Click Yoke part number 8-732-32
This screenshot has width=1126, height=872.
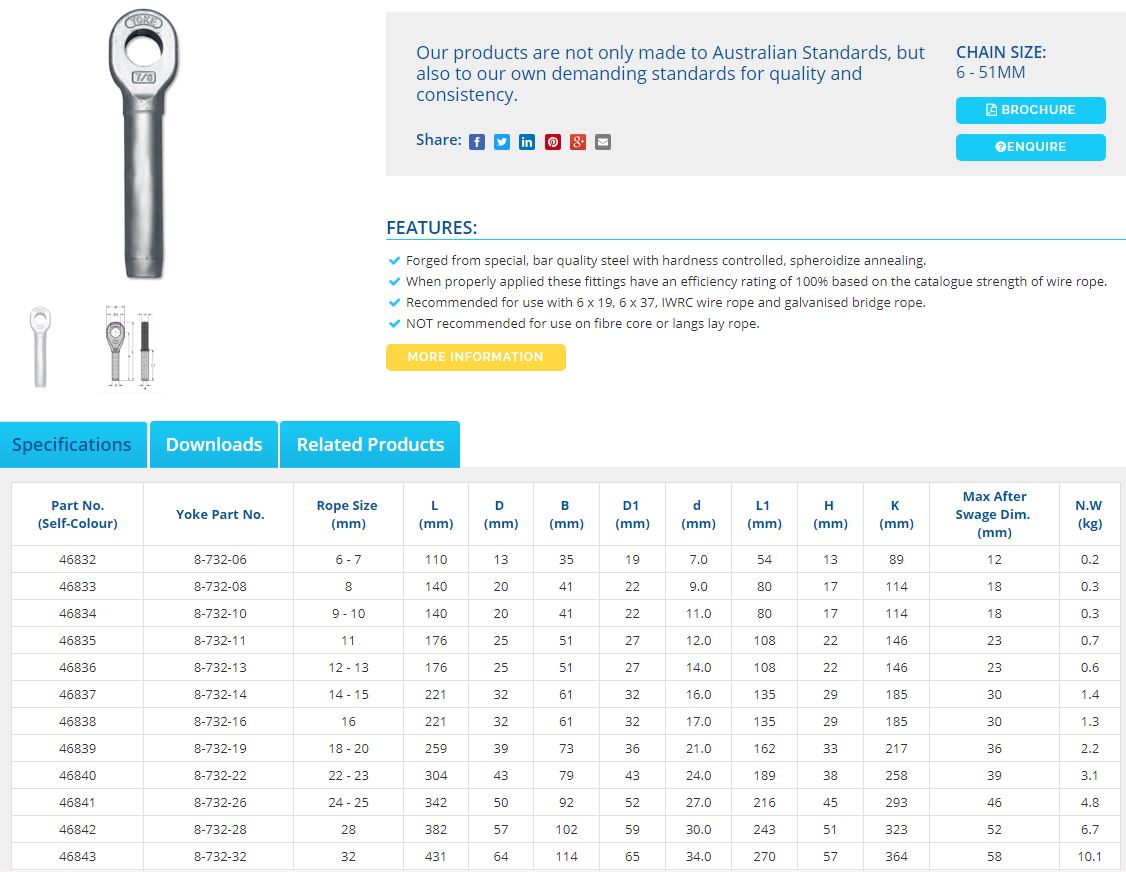220,857
